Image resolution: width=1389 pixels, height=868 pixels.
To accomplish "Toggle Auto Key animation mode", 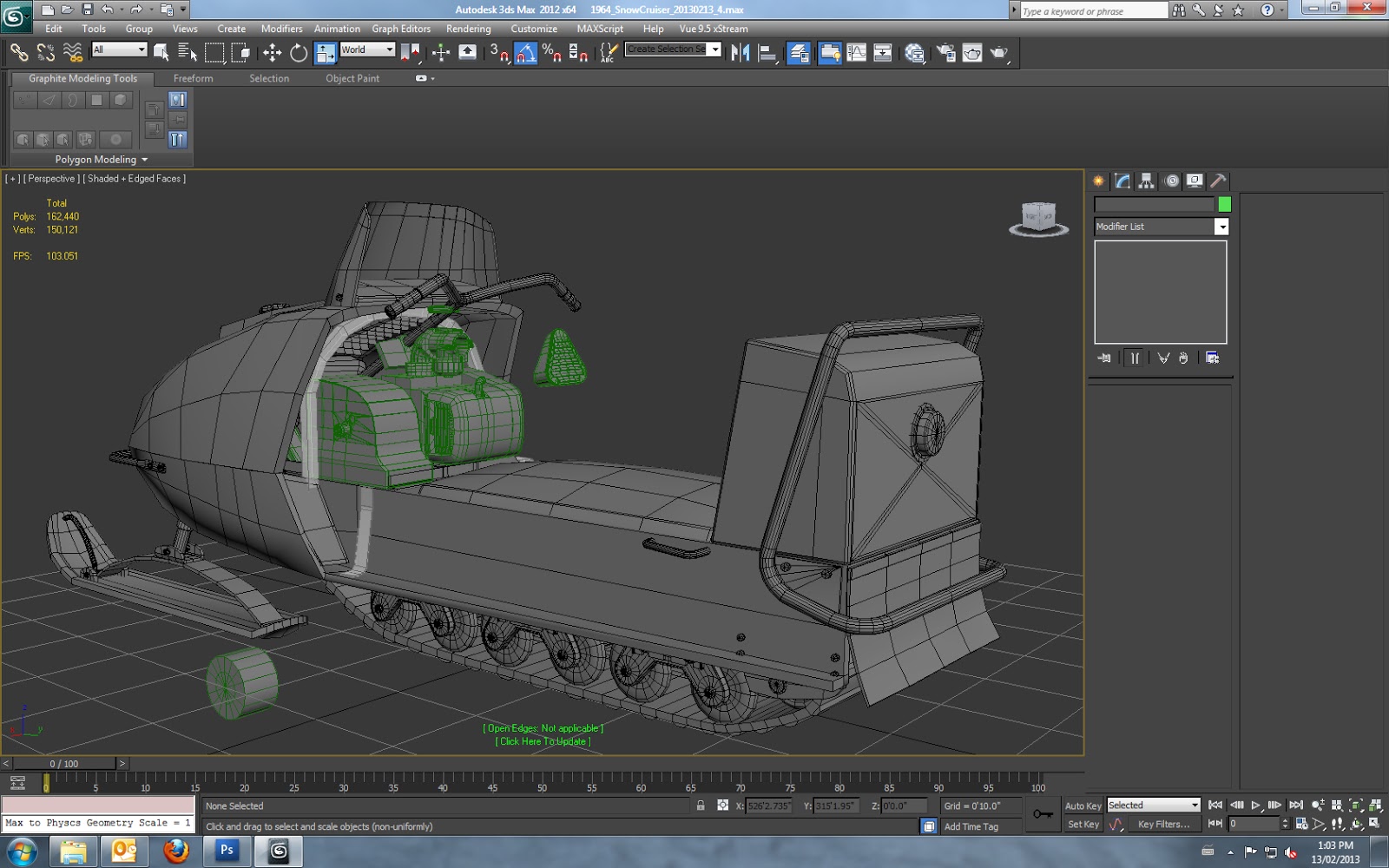I will pyautogui.click(x=1083, y=806).
